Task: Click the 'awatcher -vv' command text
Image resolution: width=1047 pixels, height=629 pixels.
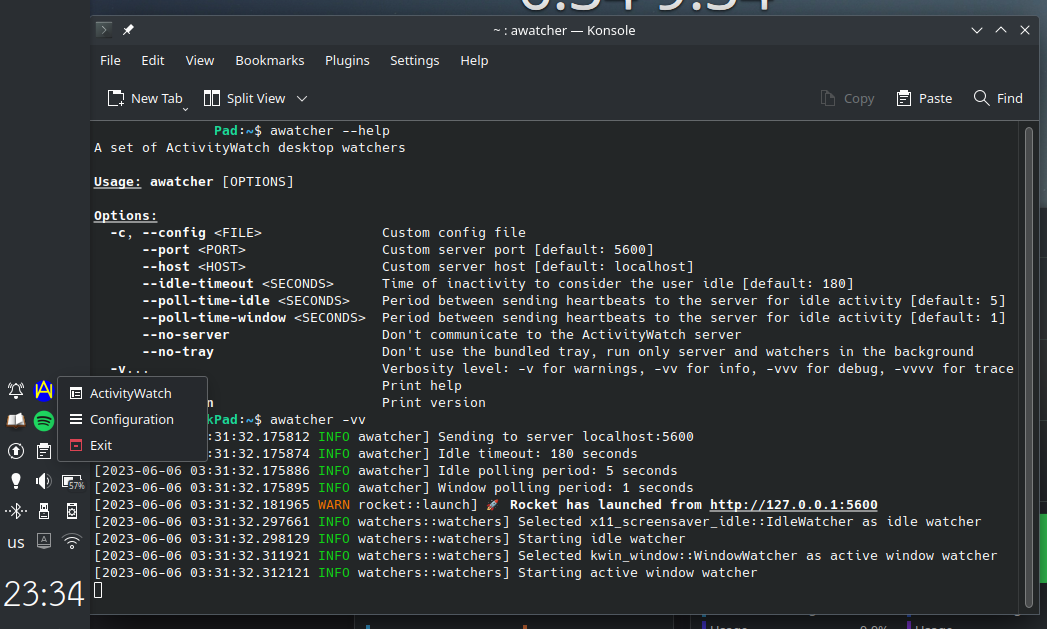Action: pyautogui.click(x=318, y=420)
